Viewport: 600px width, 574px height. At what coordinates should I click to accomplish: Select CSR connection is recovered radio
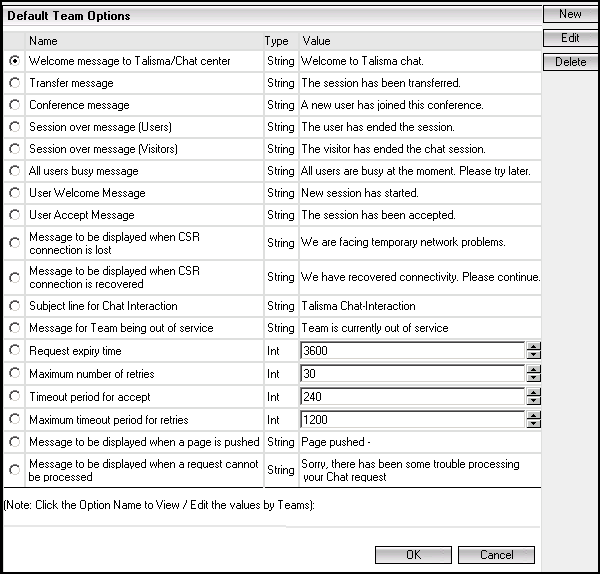click(x=15, y=277)
